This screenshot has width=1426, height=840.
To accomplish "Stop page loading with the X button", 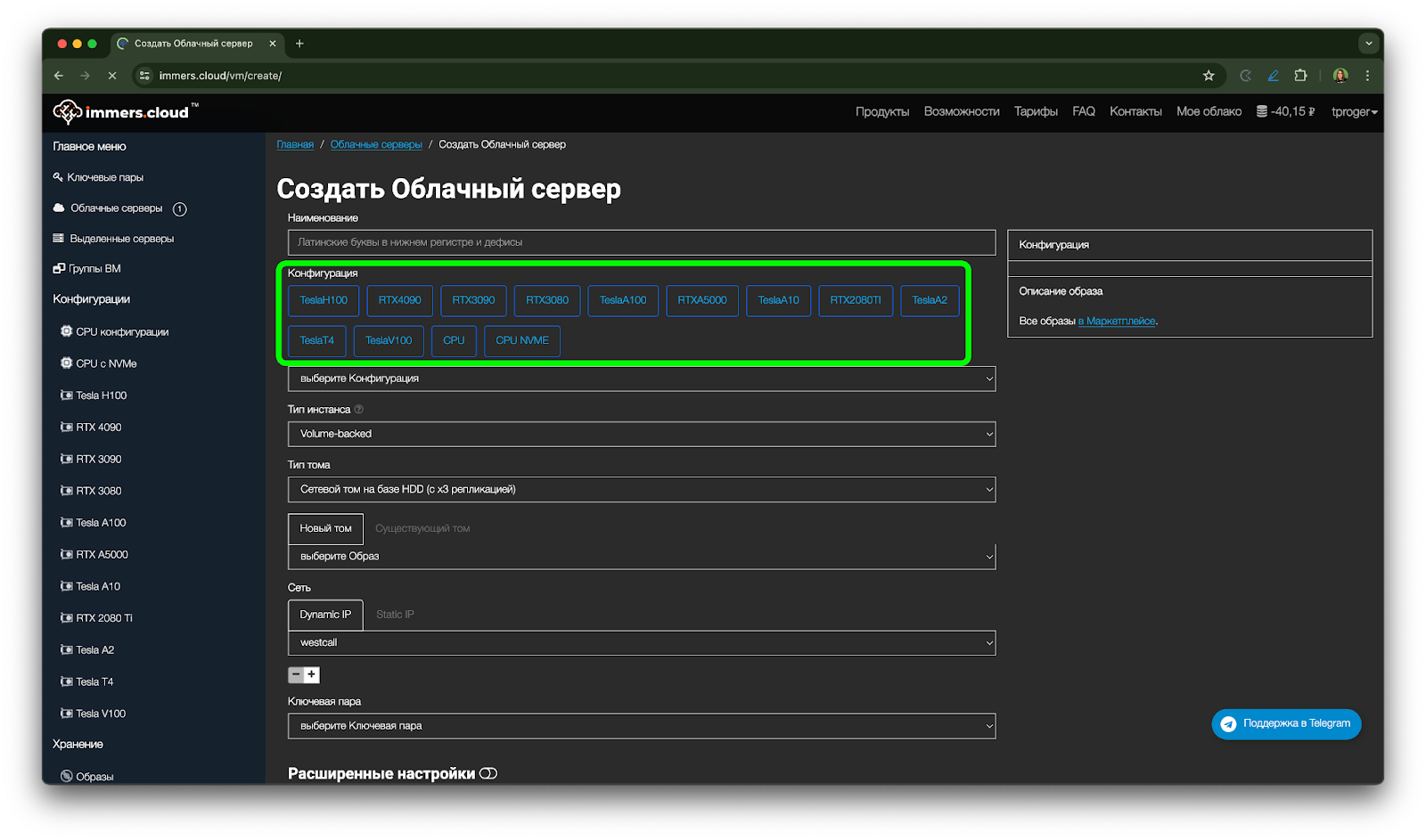I will (112, 76).
